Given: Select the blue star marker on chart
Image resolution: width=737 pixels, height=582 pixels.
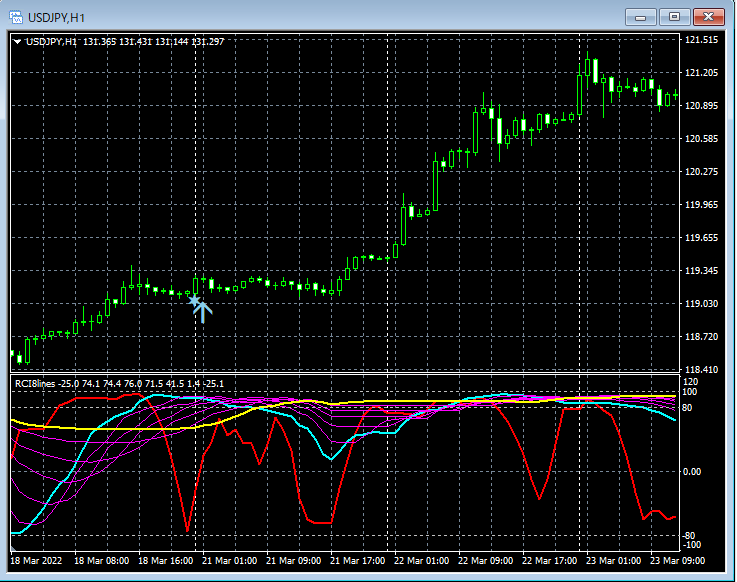Looking at the screenshot, I should [x=193, y=299].
